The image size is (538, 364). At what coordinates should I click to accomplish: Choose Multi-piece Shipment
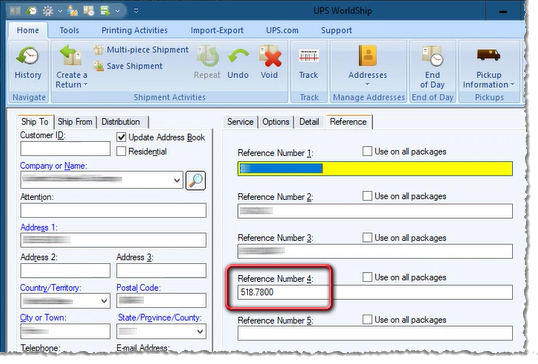(141, 50)
